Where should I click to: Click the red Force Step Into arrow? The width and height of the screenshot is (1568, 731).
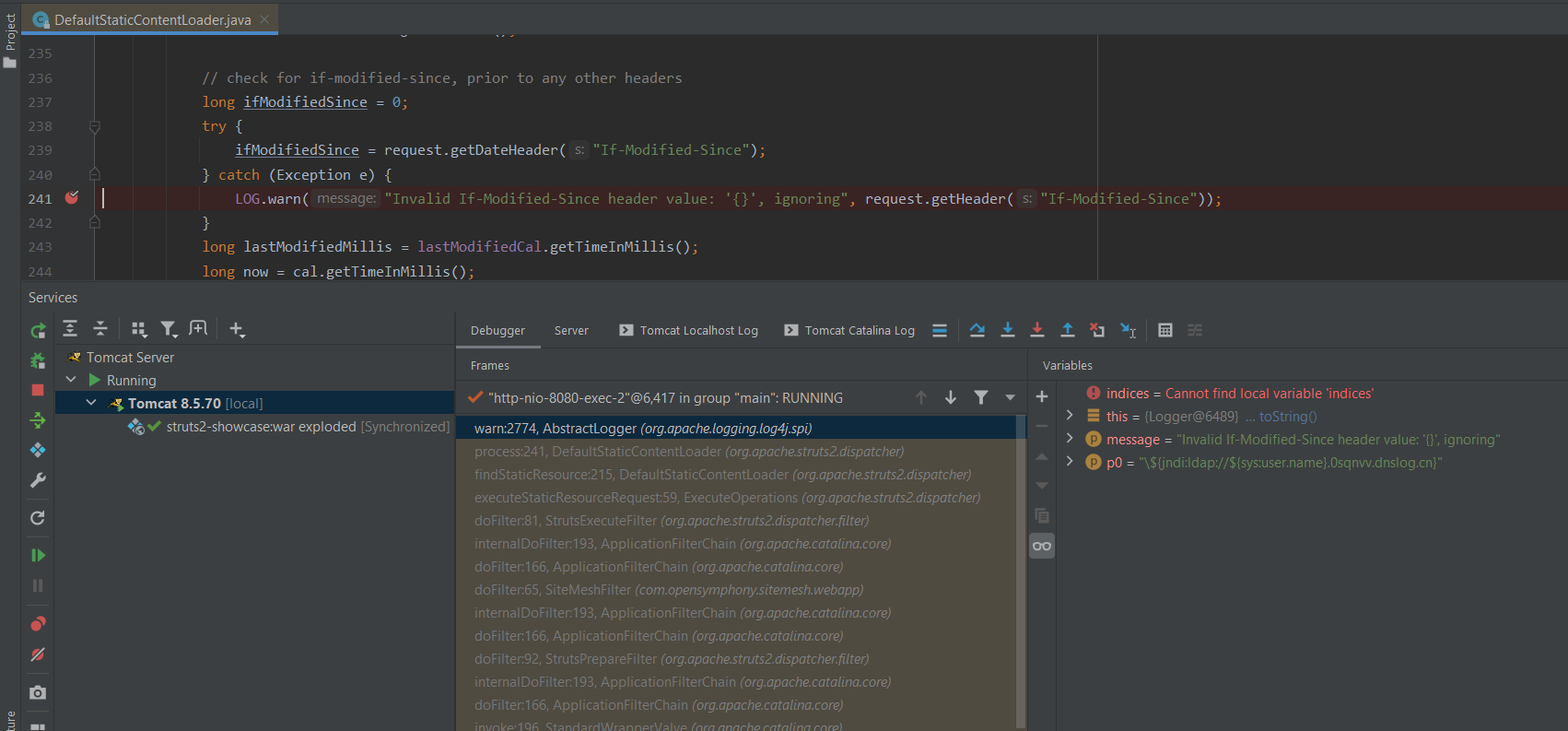point(1037,330)
